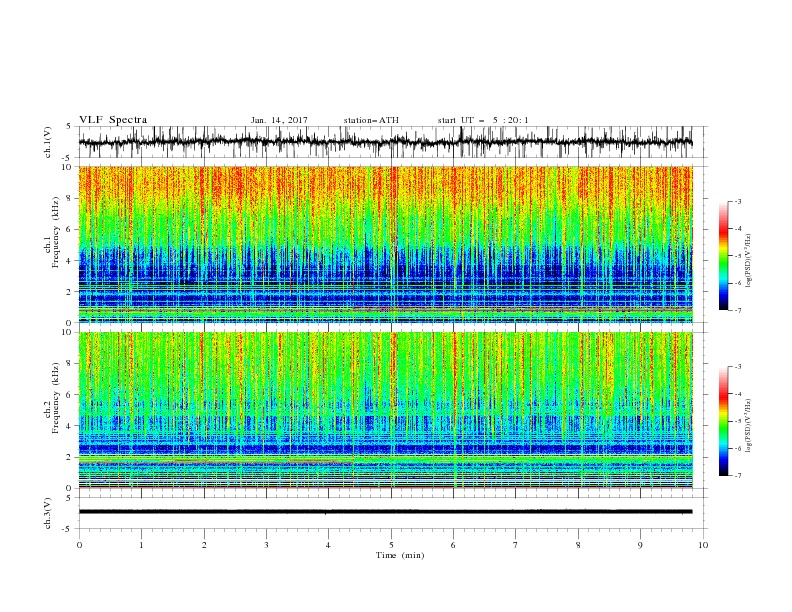Click the '-3' tick on the upper color bar
Screen dimensions: 792x612
[737, 201]
